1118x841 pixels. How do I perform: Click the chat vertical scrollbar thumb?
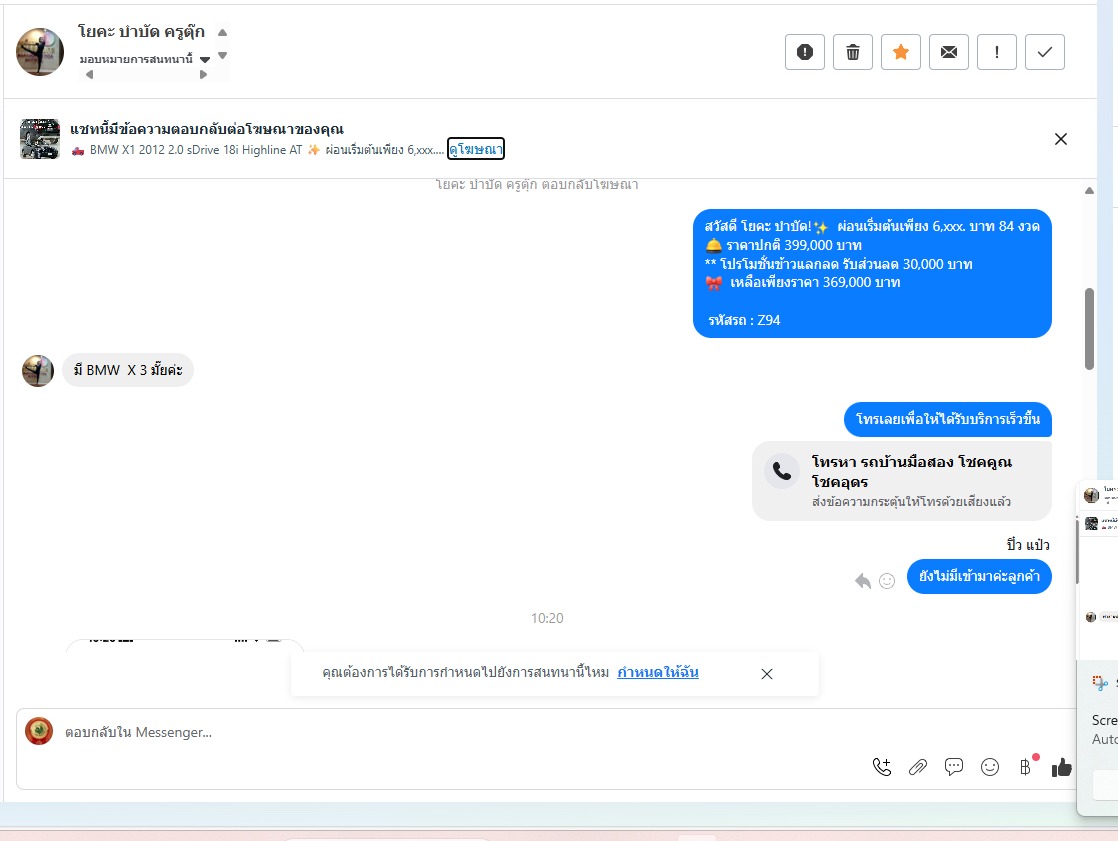1089,329
